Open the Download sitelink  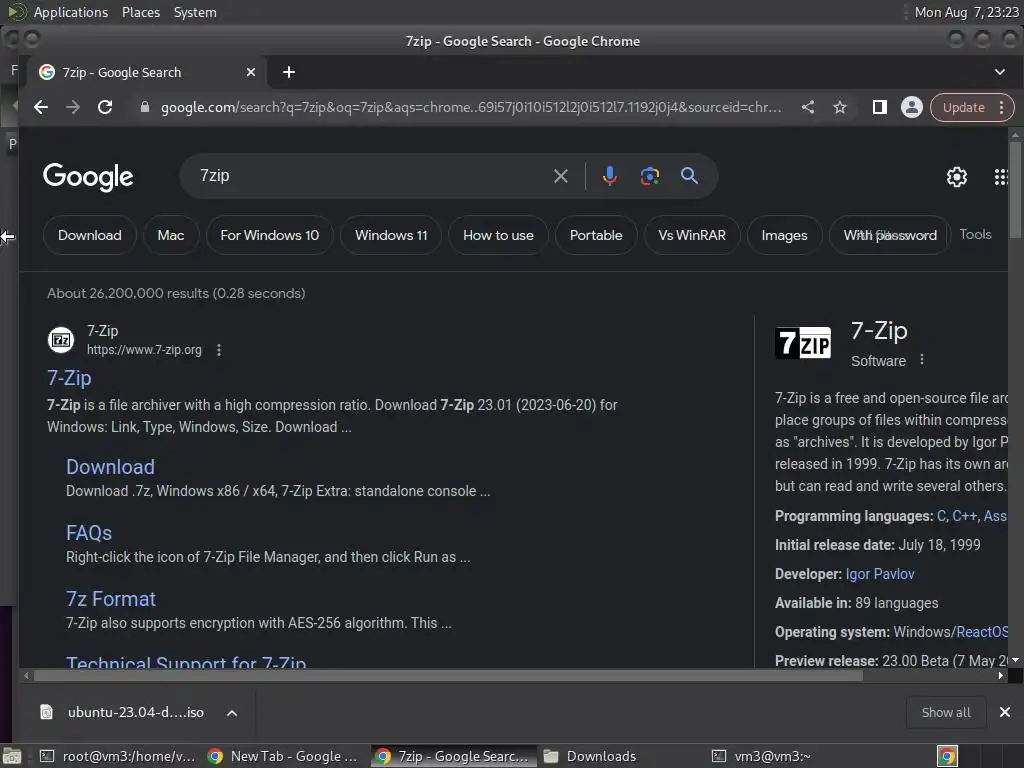[x=110, y=467]
